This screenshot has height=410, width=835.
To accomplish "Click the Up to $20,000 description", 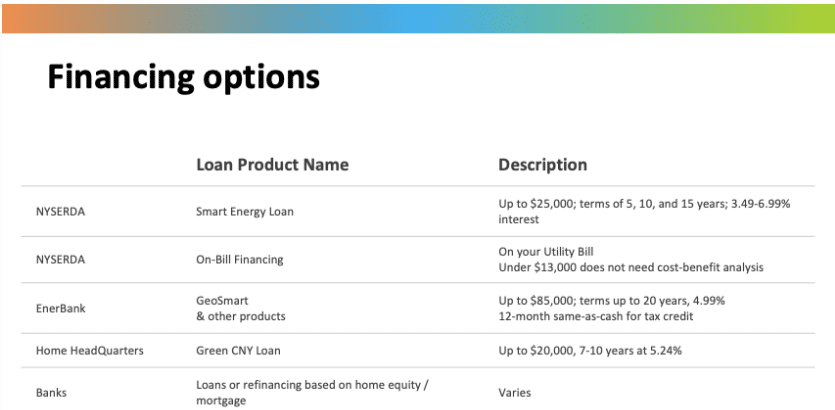I will 590,350.
